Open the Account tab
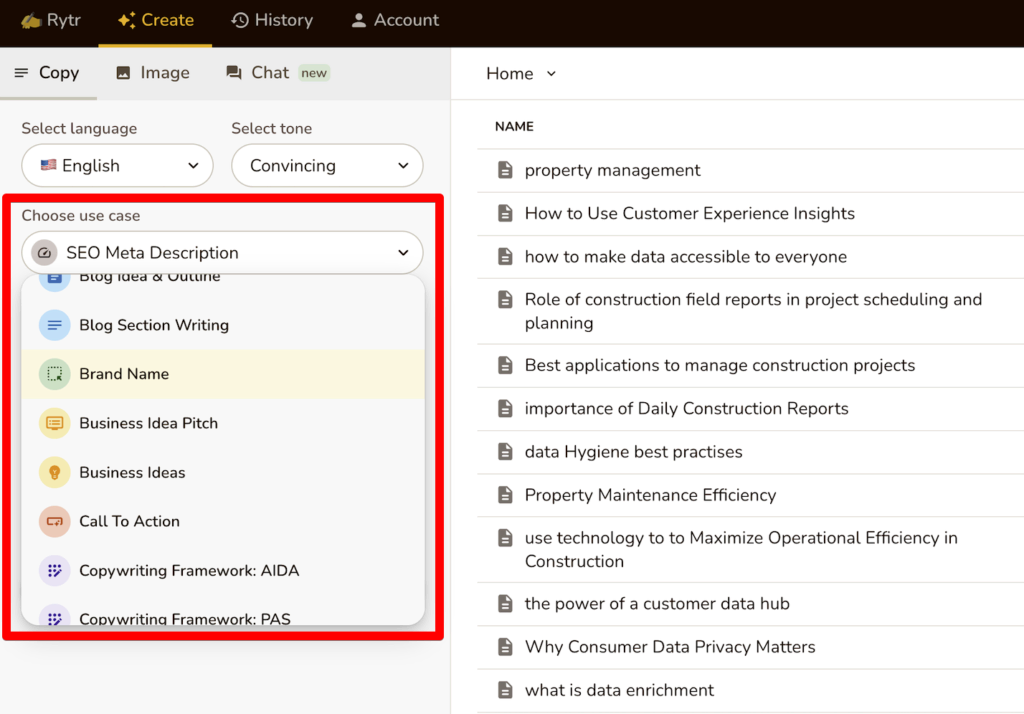 395,20
